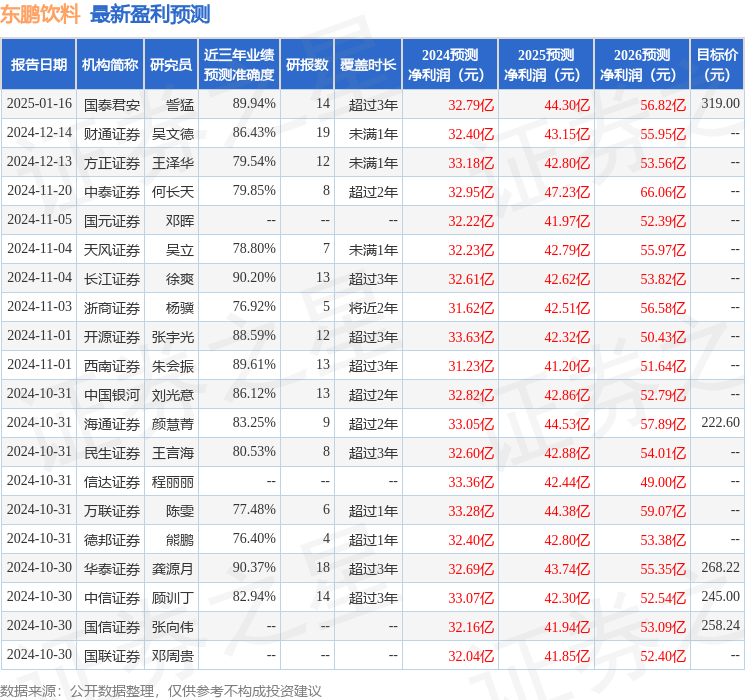Click researcher name 吴文德

(173, 134)
